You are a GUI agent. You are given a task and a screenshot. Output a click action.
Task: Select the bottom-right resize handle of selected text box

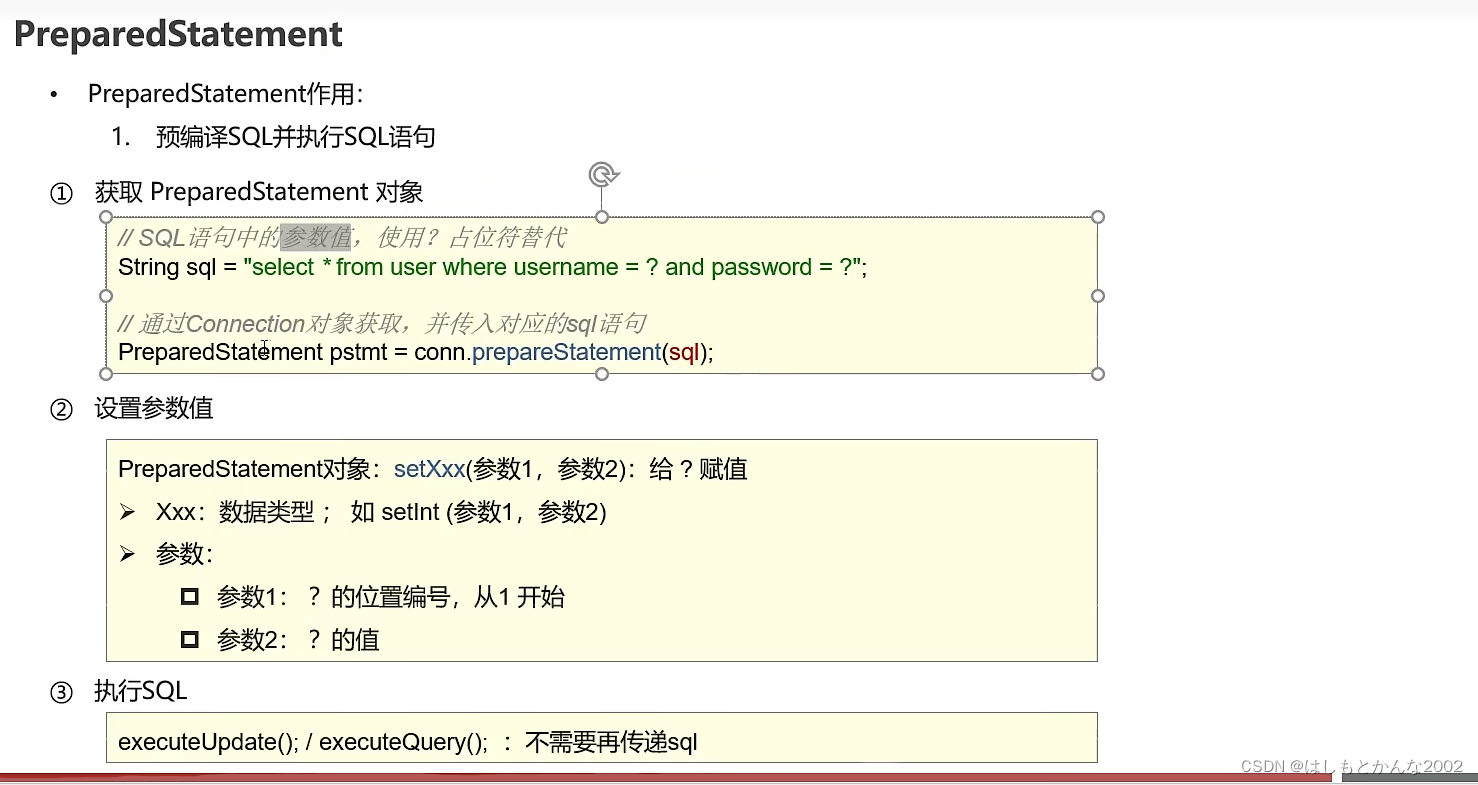[x=1098, y=374]
